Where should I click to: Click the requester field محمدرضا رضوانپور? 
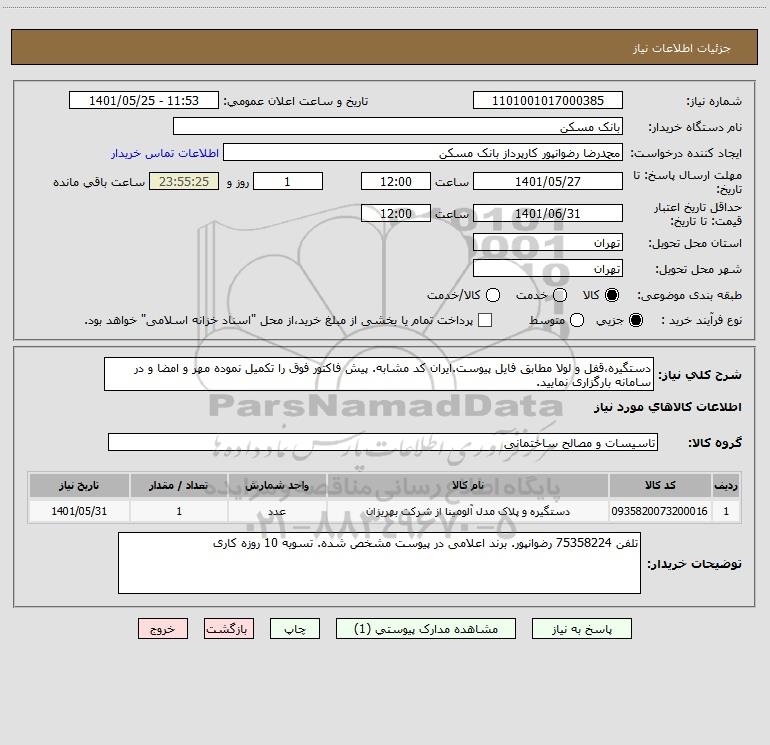pos(423,152)
